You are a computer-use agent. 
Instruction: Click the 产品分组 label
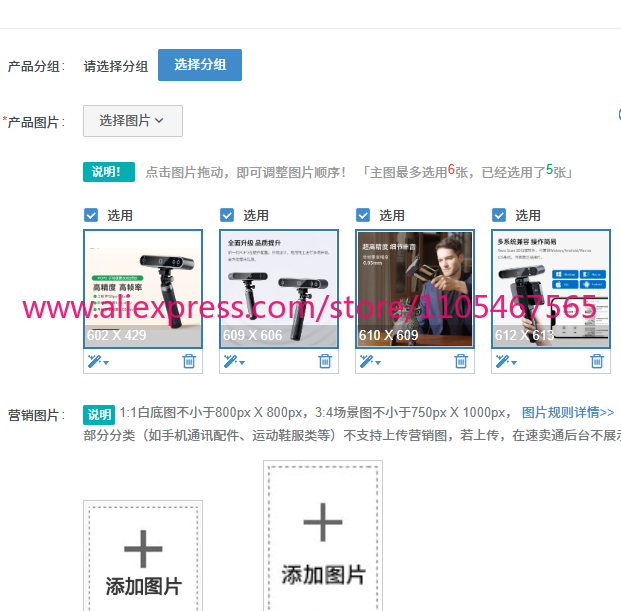coord(36,66)
